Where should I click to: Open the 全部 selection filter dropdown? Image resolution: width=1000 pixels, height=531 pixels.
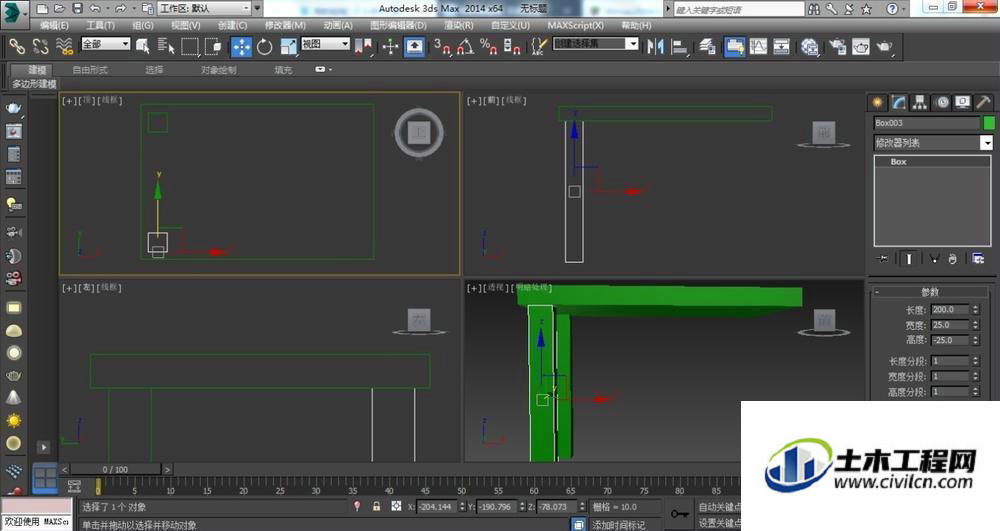pyautogui.click(x=106, y=44)
